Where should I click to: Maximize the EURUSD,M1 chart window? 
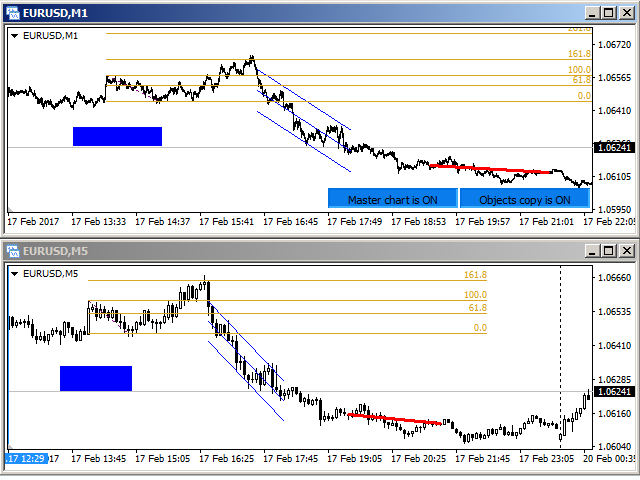point(607,12)
